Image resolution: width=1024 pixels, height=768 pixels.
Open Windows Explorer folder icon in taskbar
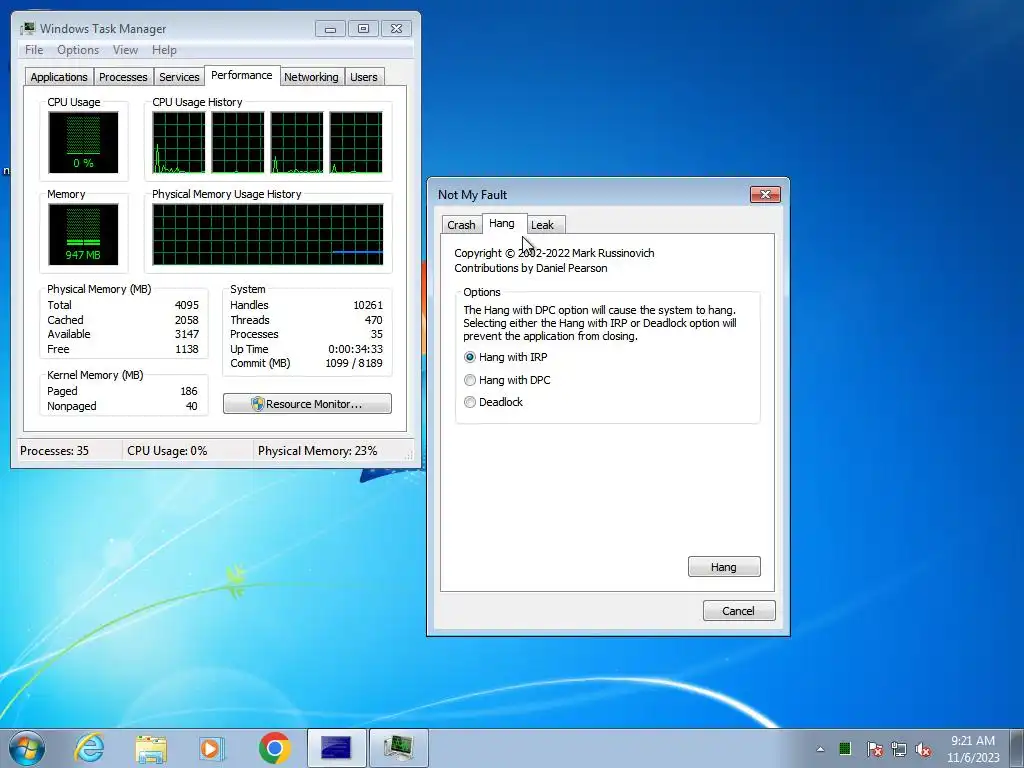(x=151, y=748)
